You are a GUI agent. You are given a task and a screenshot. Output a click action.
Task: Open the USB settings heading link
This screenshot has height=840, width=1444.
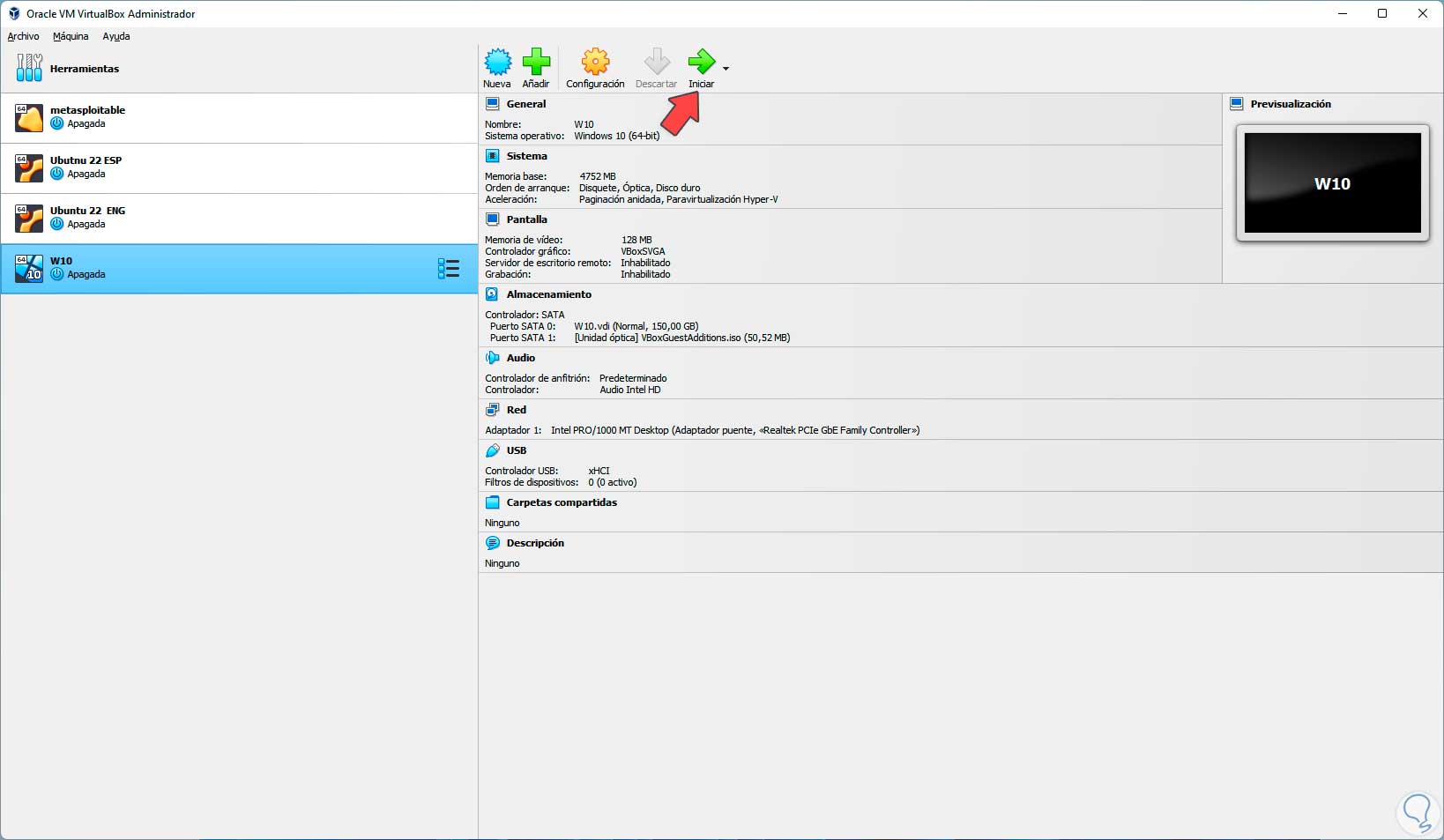516,450
